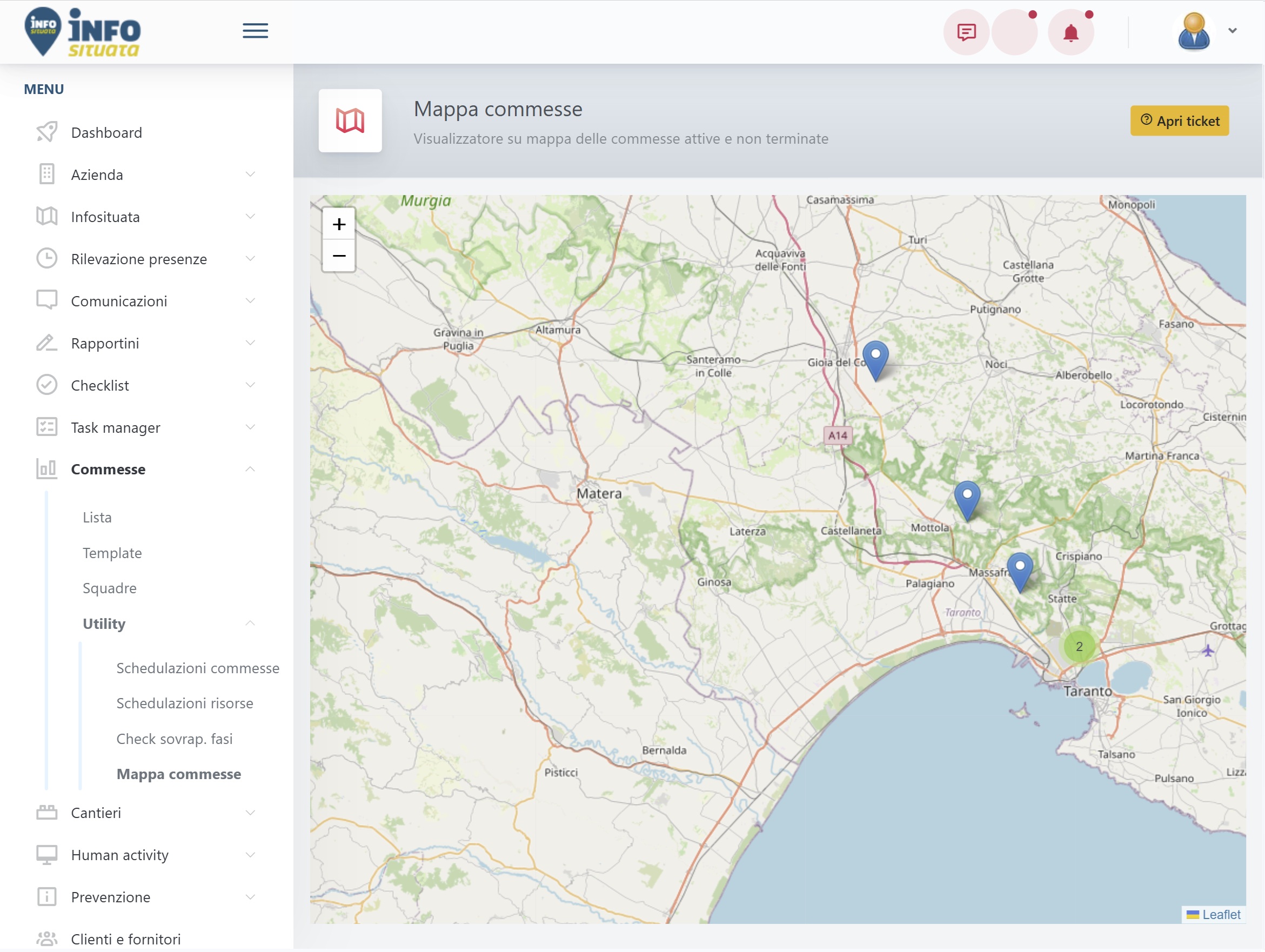Click the Apri ticket button
Viewport: 1265px width, 952px height.
pyautogui.click(x=1179, y=120)
